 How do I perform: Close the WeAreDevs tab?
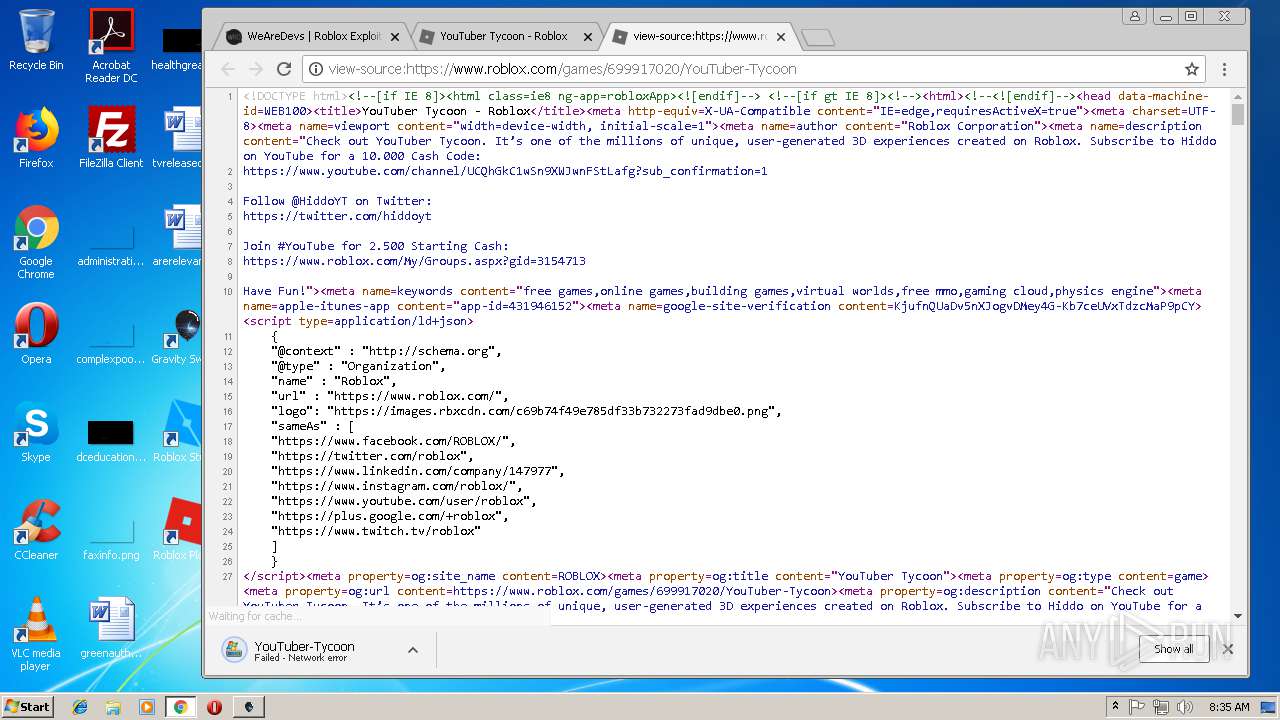pyautogui.click(x=394, y=37)
